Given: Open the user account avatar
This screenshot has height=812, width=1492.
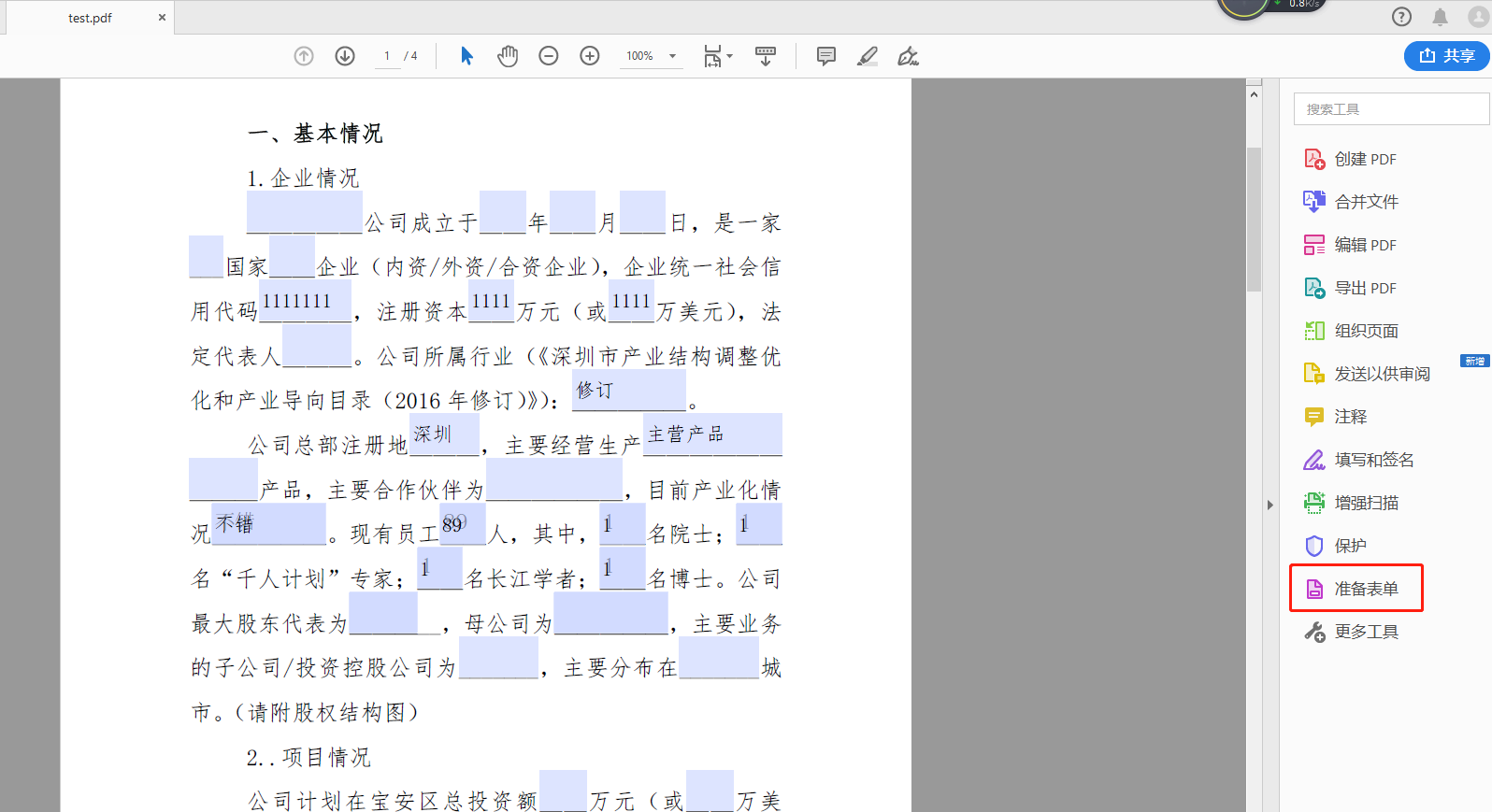Looking at the screenshot, I should [x=1478, y=16].
